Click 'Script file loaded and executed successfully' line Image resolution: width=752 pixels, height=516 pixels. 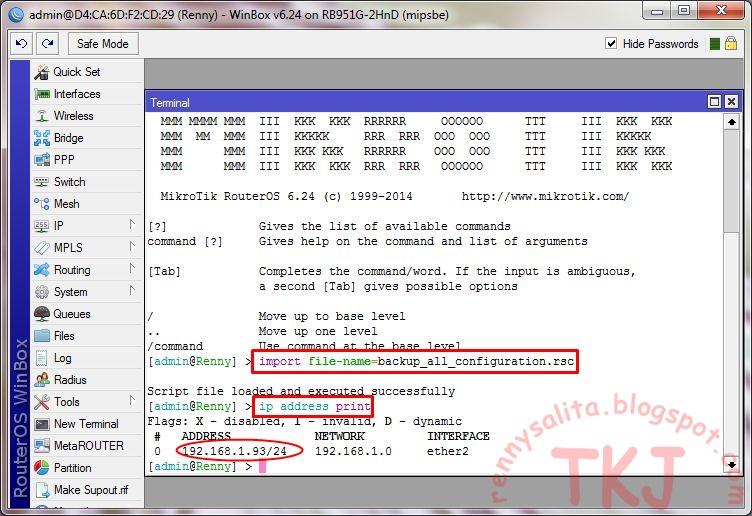coord(301,391)
